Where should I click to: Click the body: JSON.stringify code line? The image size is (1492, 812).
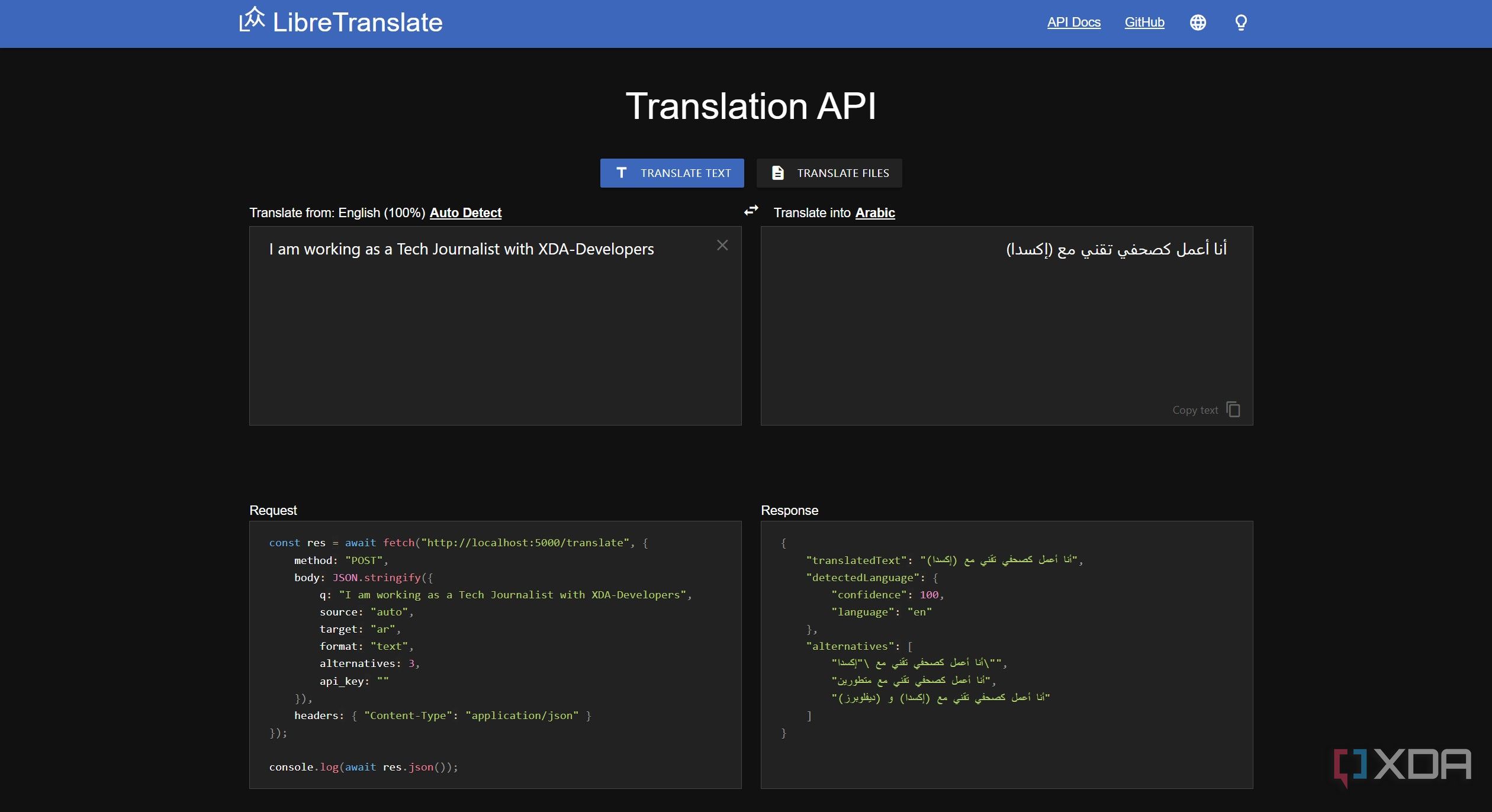click(364, 578)
